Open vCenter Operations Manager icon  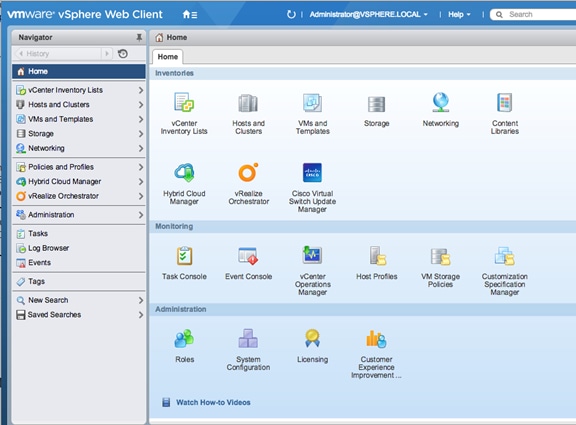coord(312,255)
